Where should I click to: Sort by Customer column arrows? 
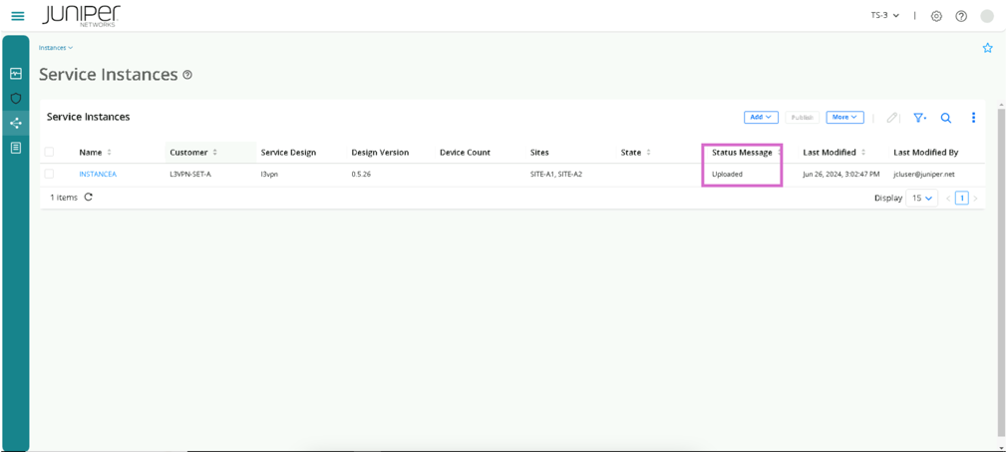[215, 152]
